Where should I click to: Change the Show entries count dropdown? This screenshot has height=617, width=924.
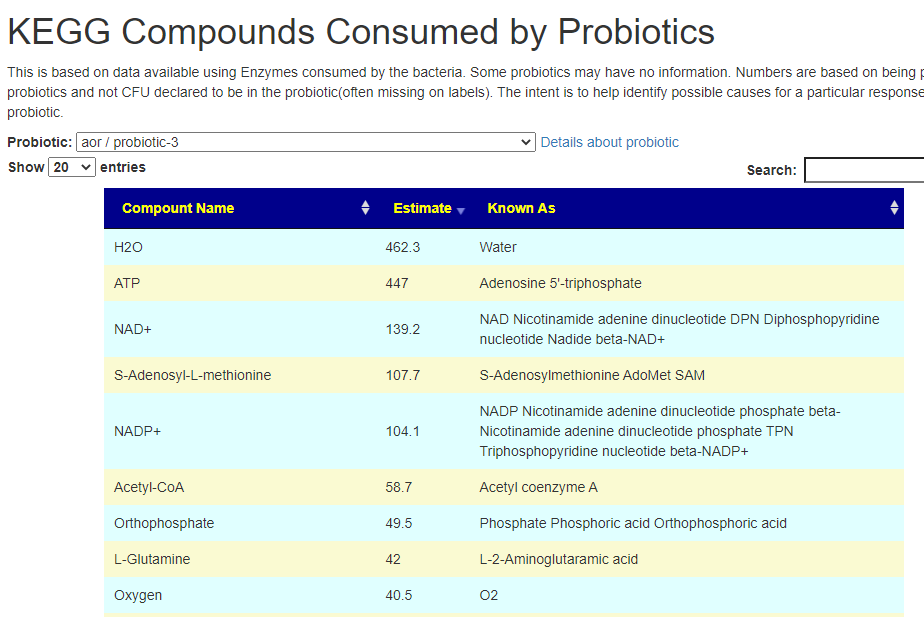click(71, 167)
